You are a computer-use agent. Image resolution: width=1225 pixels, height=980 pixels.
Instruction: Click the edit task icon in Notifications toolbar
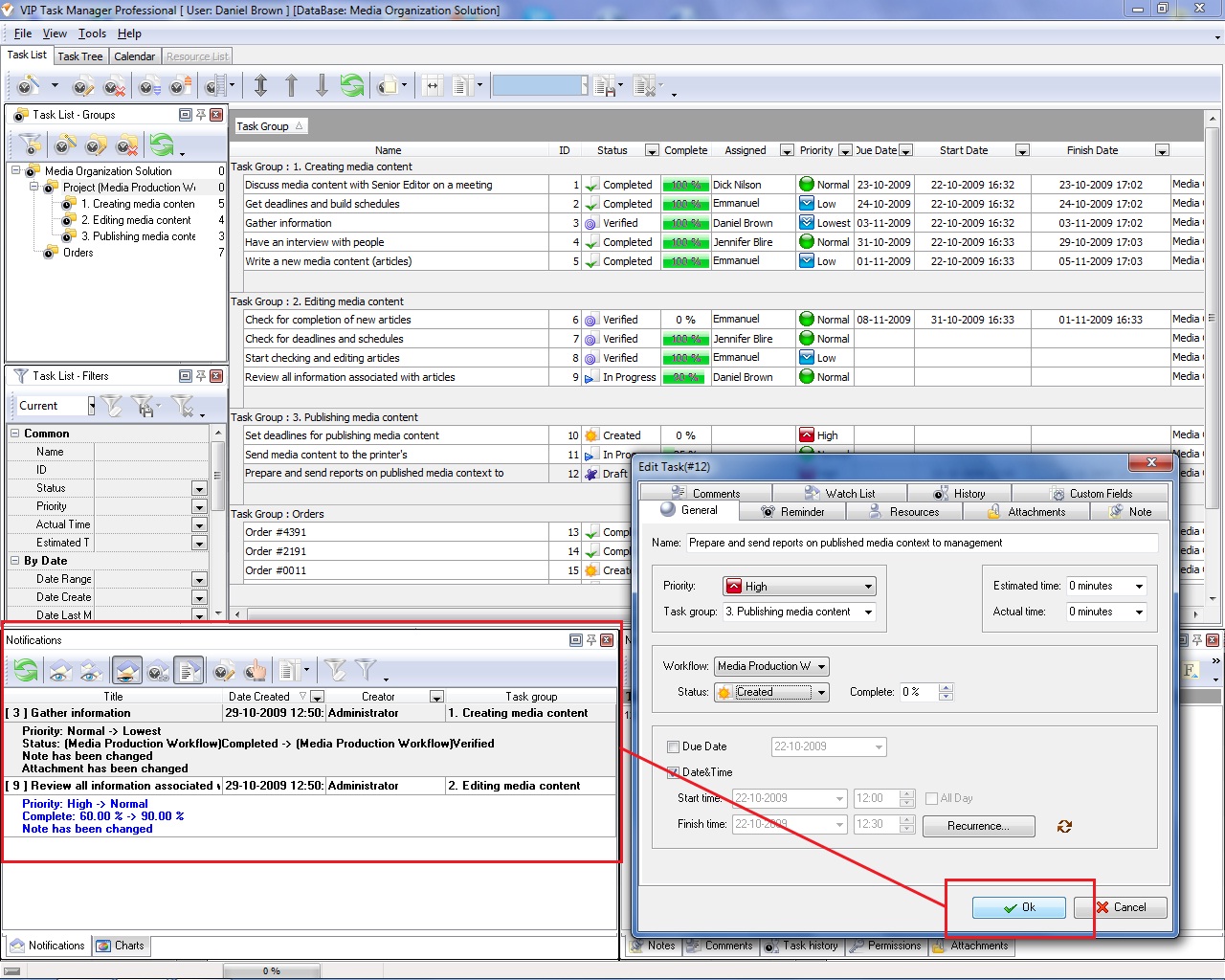coord(224,670)
